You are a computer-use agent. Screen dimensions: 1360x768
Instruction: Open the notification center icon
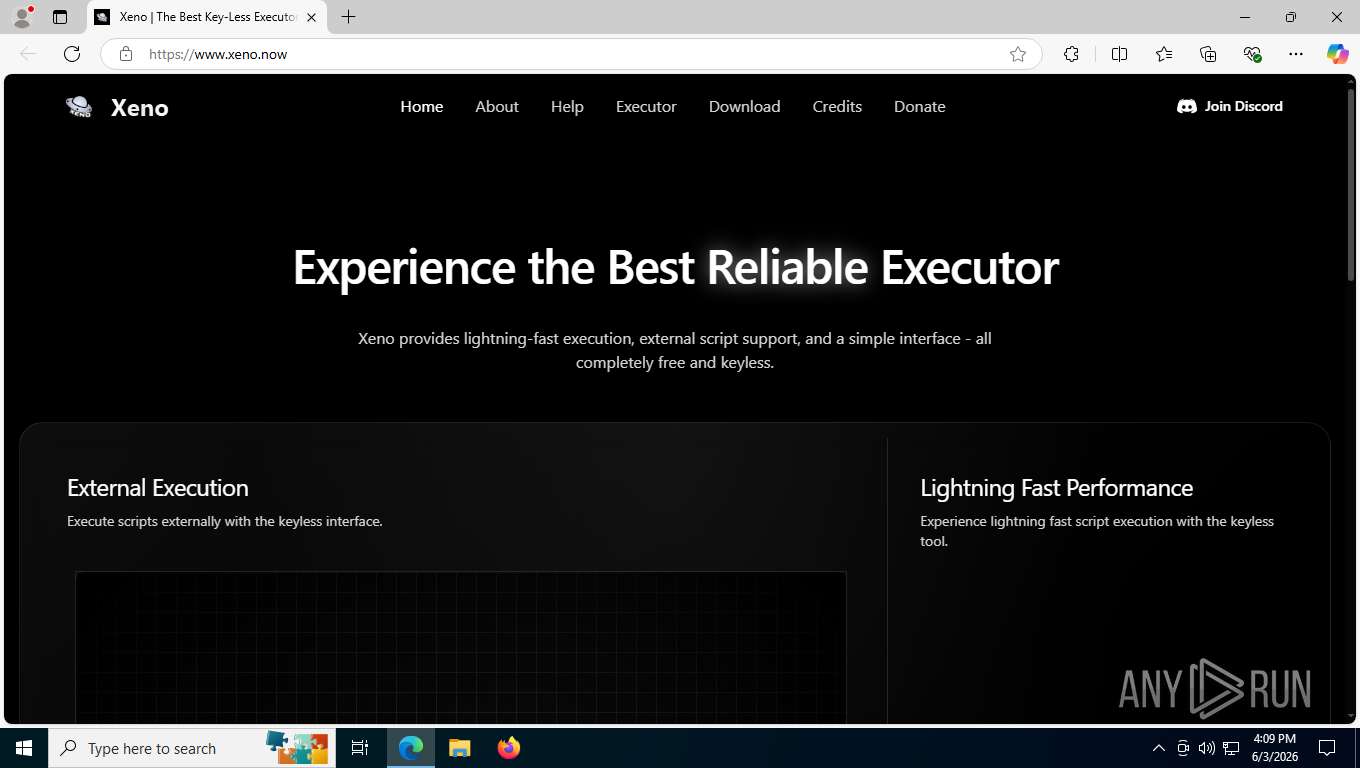pos(1327,748)
